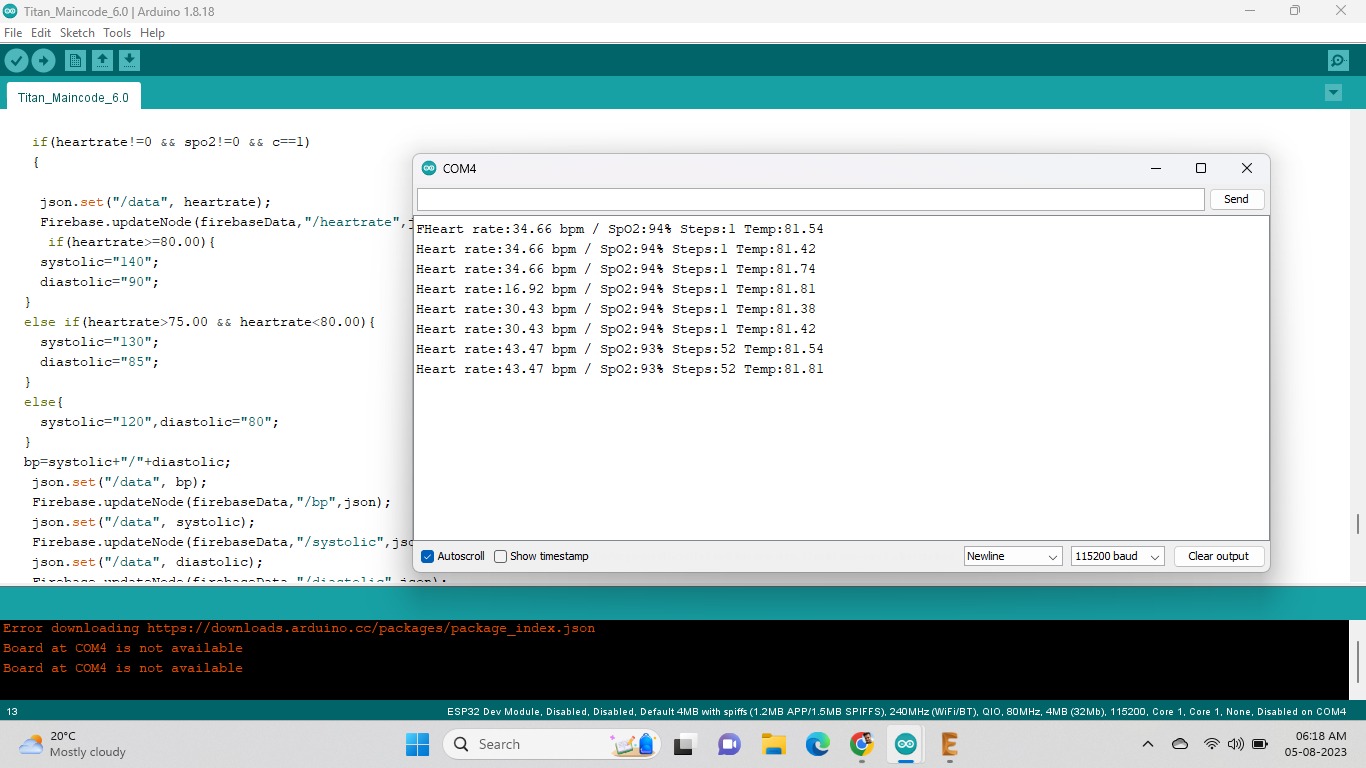Open the Sketch menu
The height and width of the screenshot is (768, 1366).
click(77, 33)
